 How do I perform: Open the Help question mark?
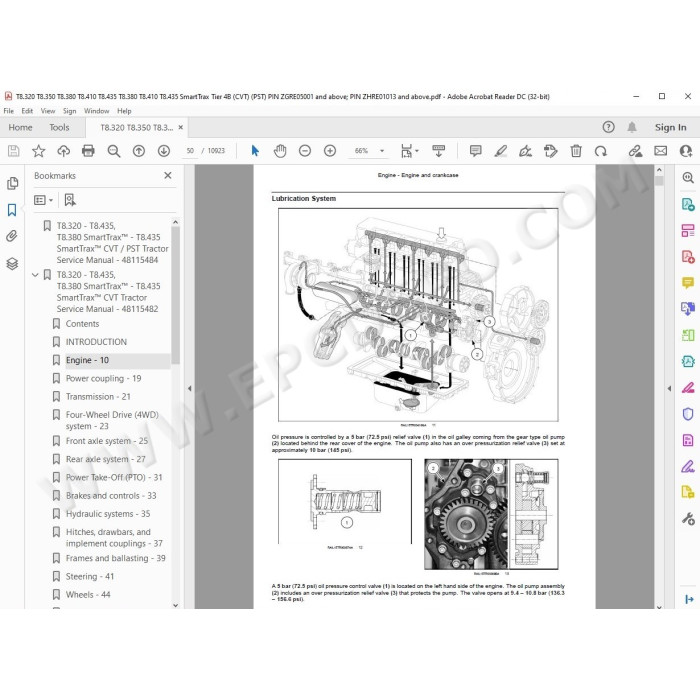point(608,127)
